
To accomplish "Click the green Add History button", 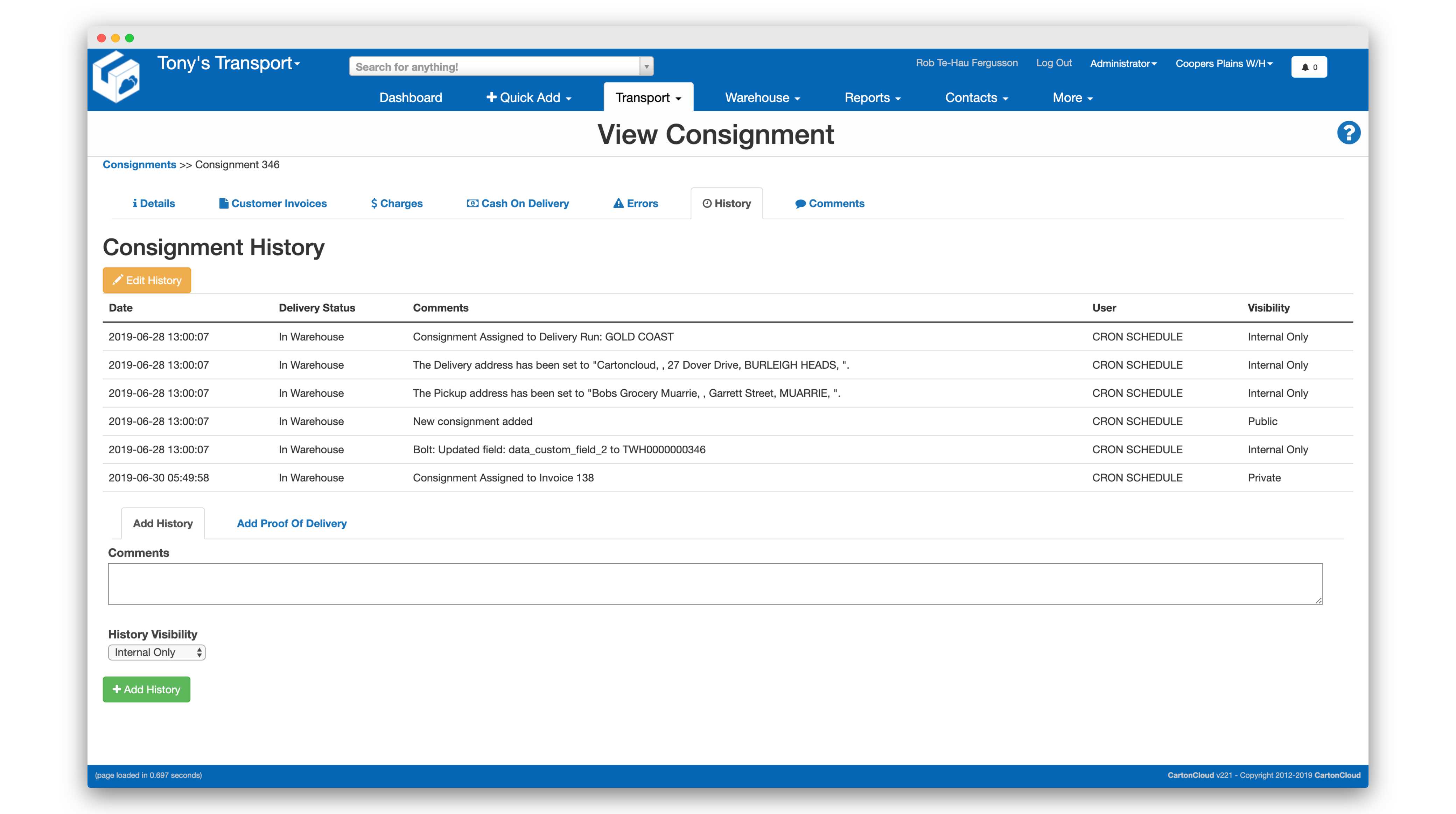I will point(146,690).
